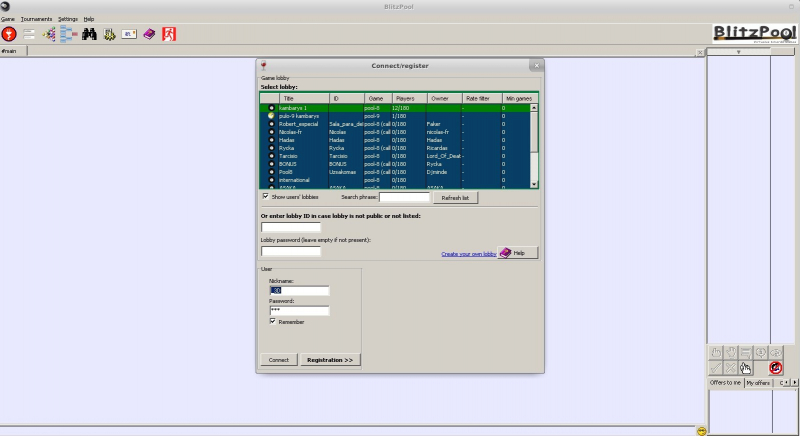Select the #main tab

(x=13, y=51)
